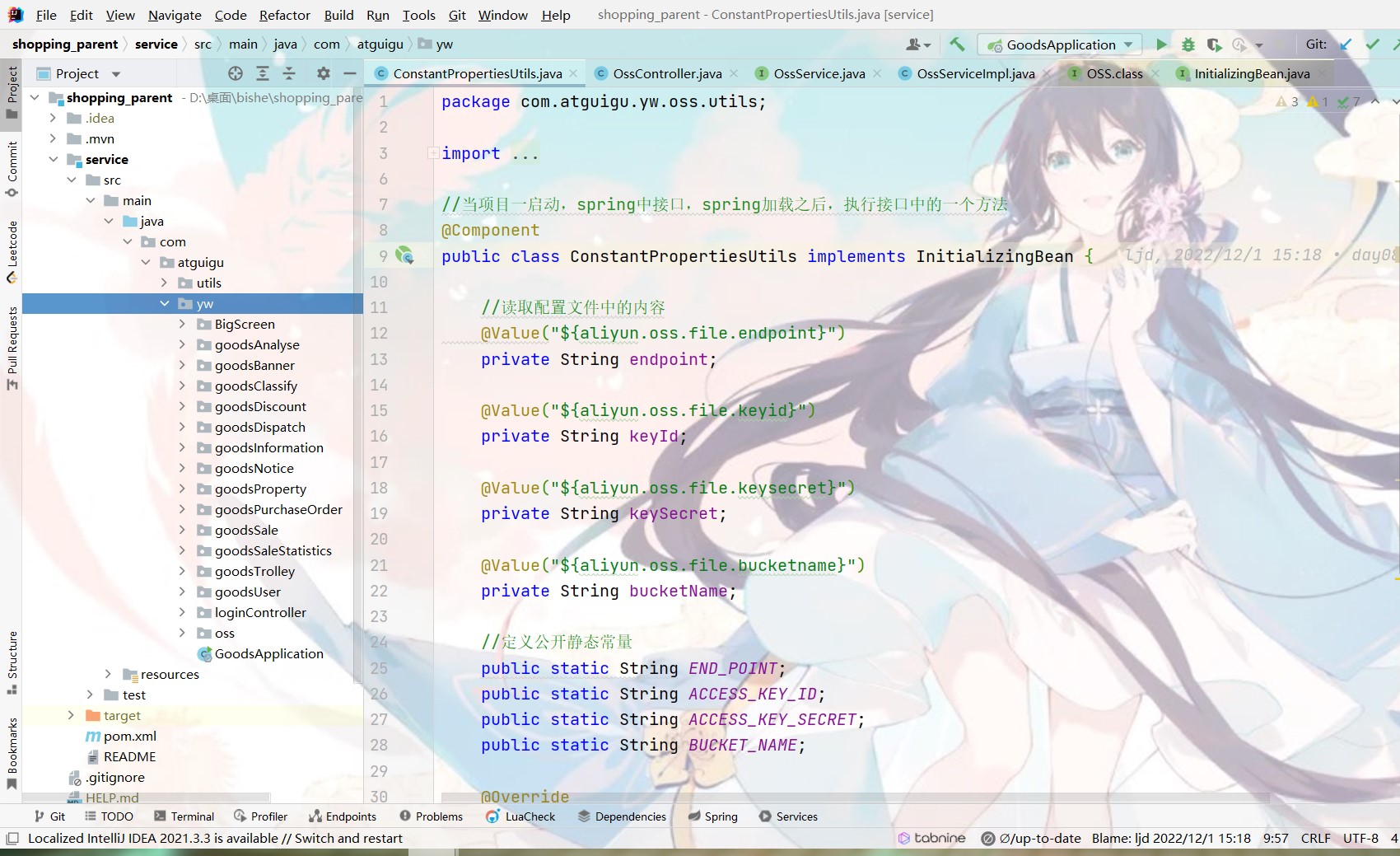Viewport: 1400px width, 856px height.
Task: Collapse the yw package
Action: 164,303
